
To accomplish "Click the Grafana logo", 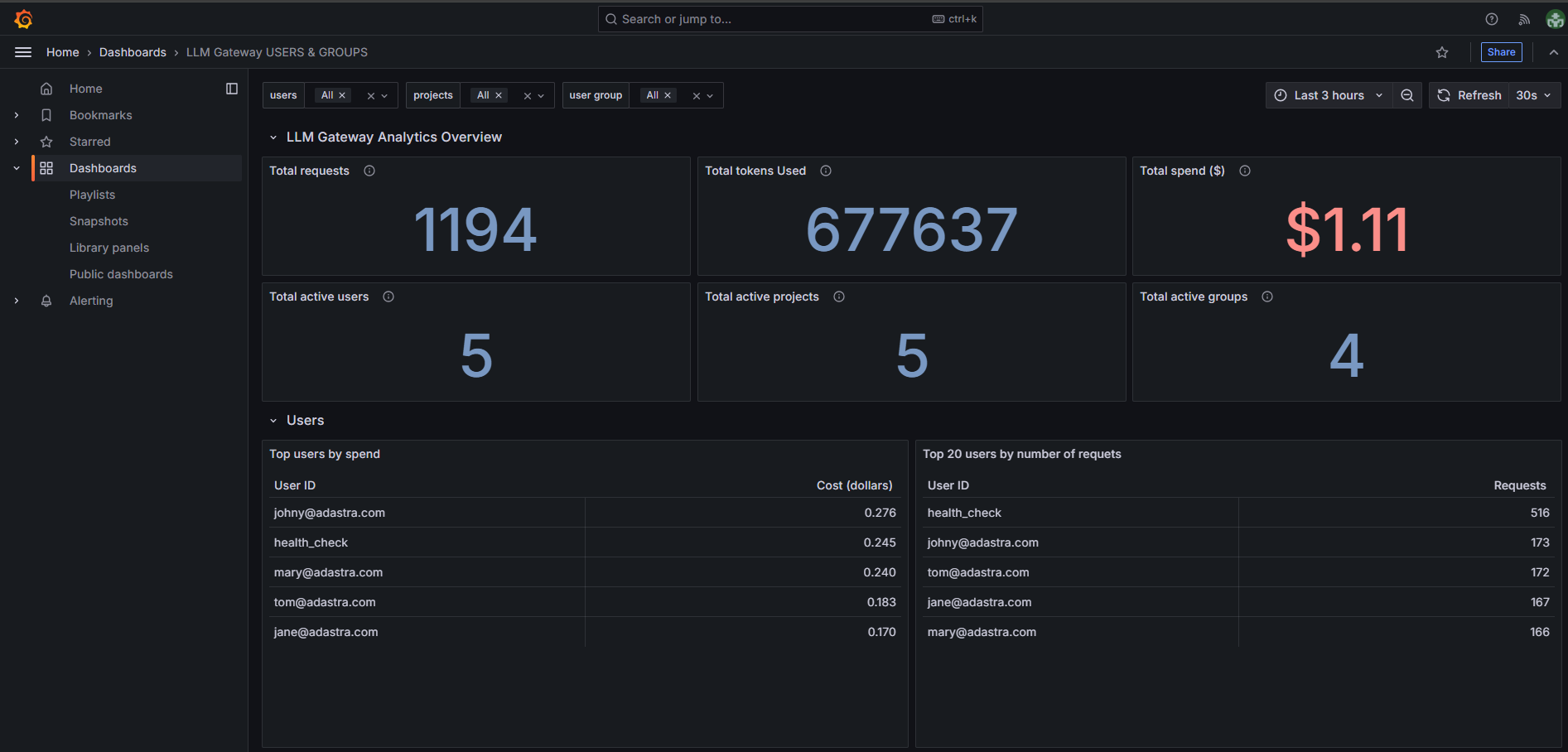I will (23, 18).
